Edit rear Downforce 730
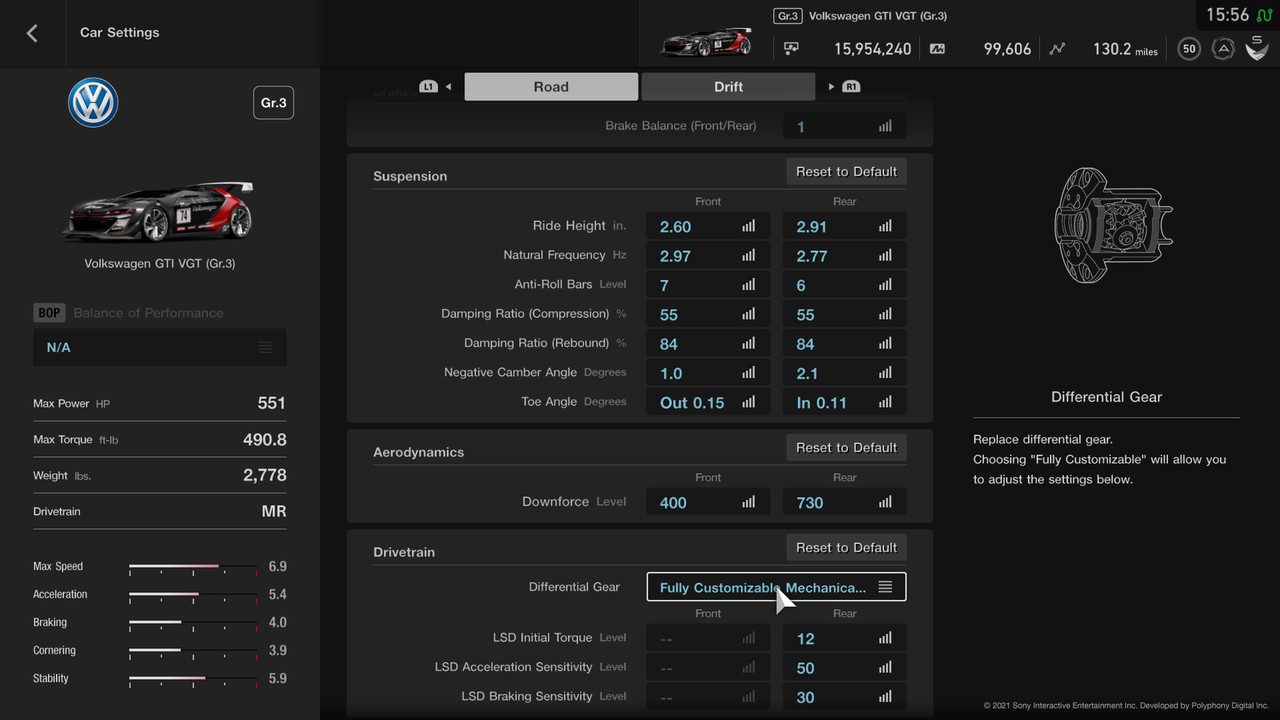 [845, 502]
